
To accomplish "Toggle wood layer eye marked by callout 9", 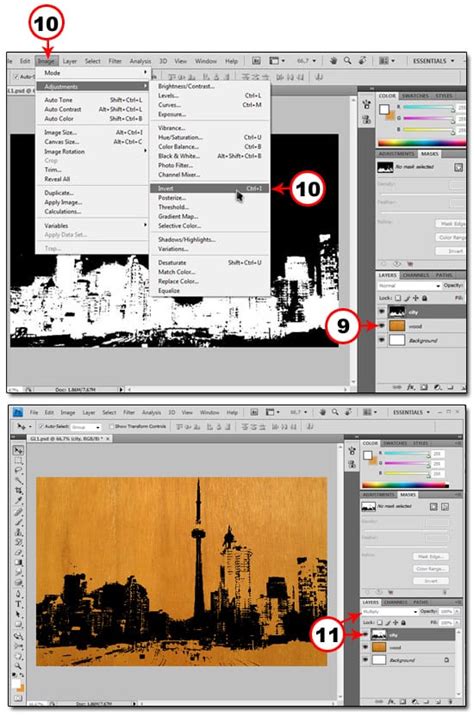I will (x=382, y=326).
